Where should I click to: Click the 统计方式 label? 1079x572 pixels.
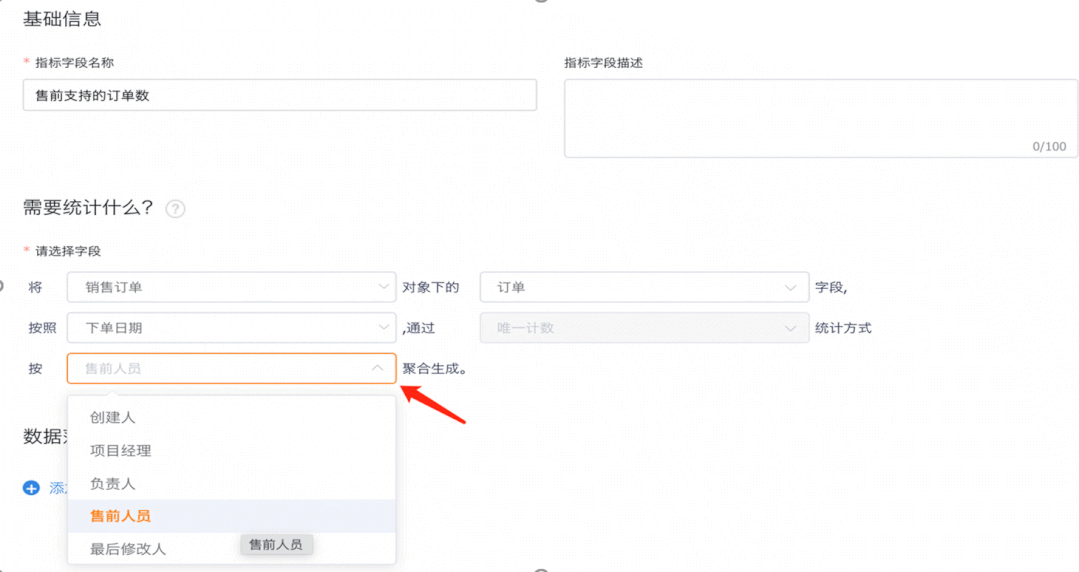[x=843, y=328]
